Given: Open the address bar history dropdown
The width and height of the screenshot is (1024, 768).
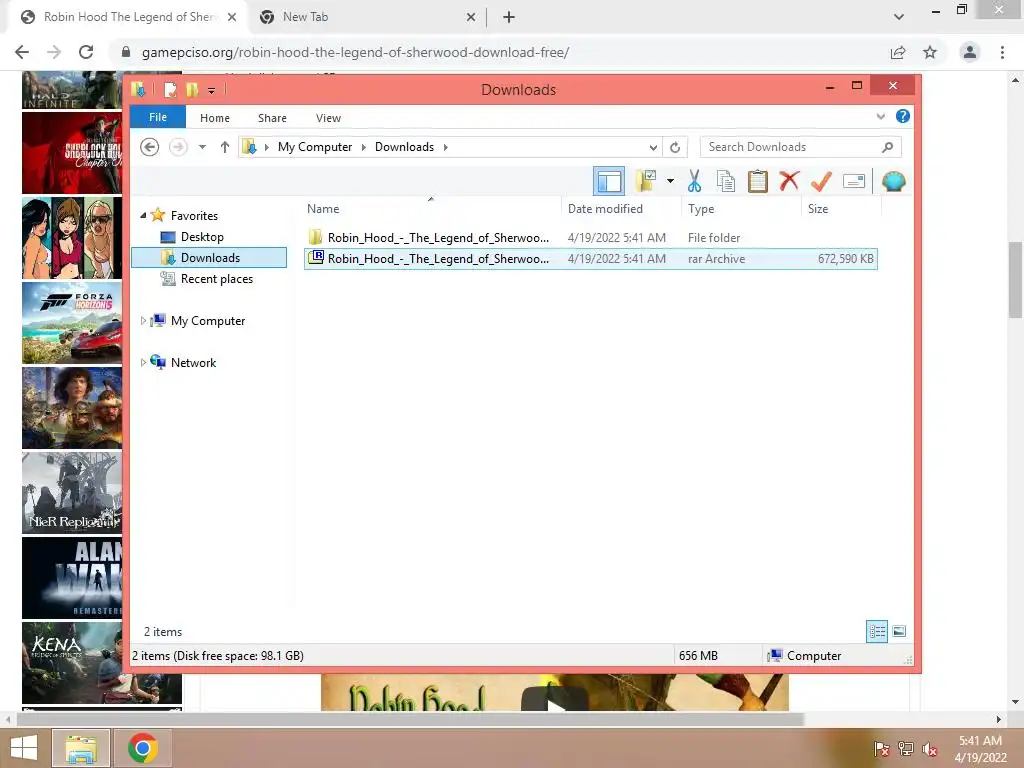Looking at the screenshot, I should coord(652,148).
